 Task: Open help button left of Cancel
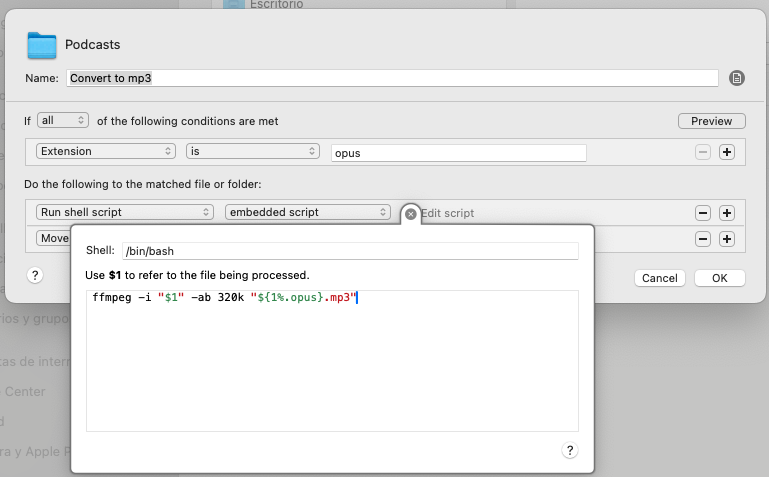click(35, 275)
